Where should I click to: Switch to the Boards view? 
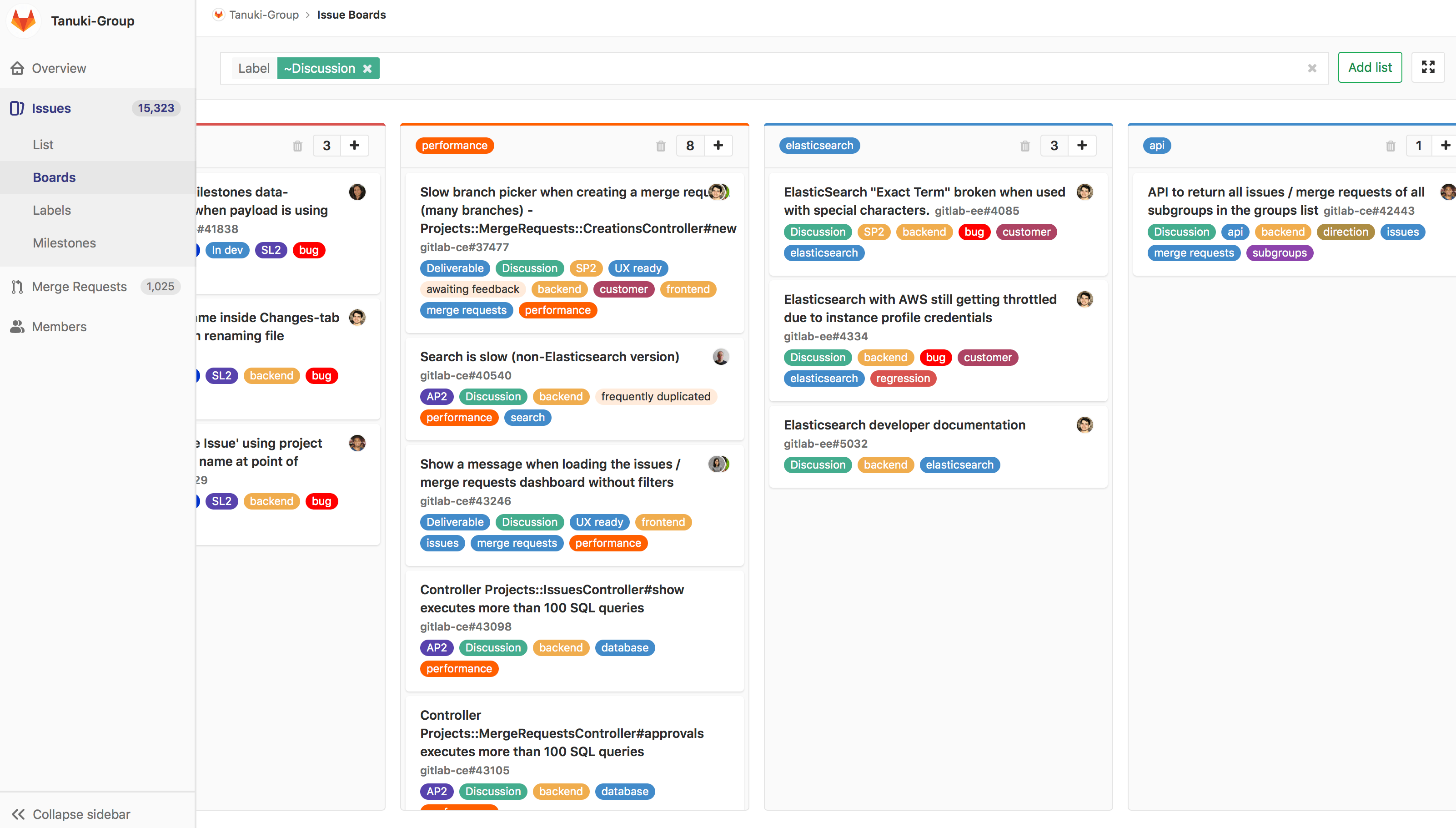[54, 177]
